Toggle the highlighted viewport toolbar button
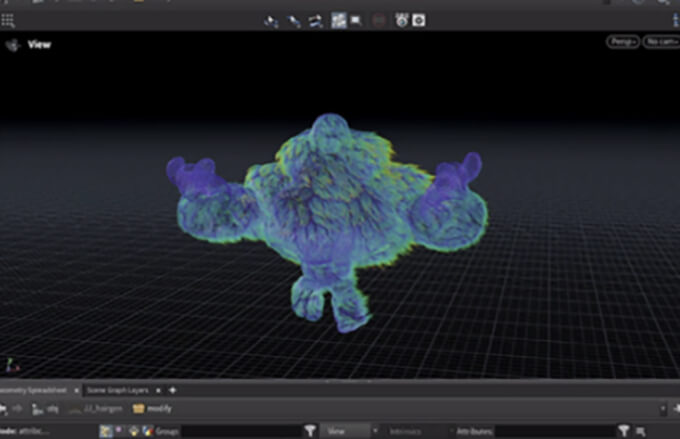The height and width of the screenshot is (439, 680). coord(338,20)
